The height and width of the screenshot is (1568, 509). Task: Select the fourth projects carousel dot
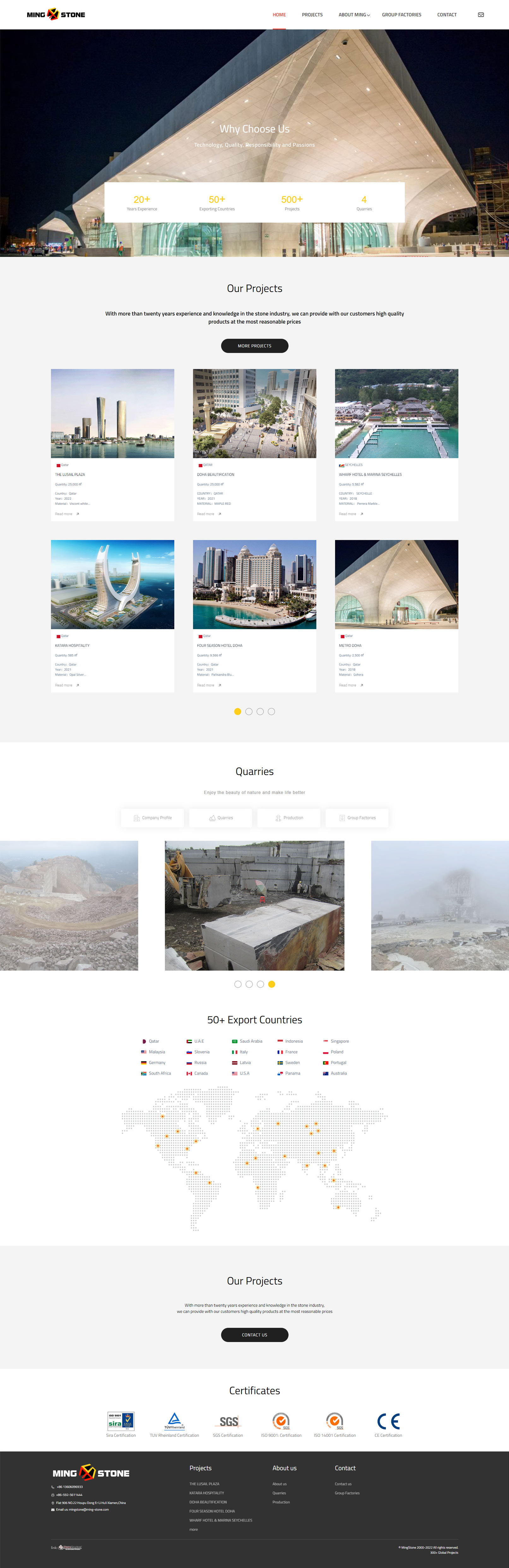pos(271,712)
